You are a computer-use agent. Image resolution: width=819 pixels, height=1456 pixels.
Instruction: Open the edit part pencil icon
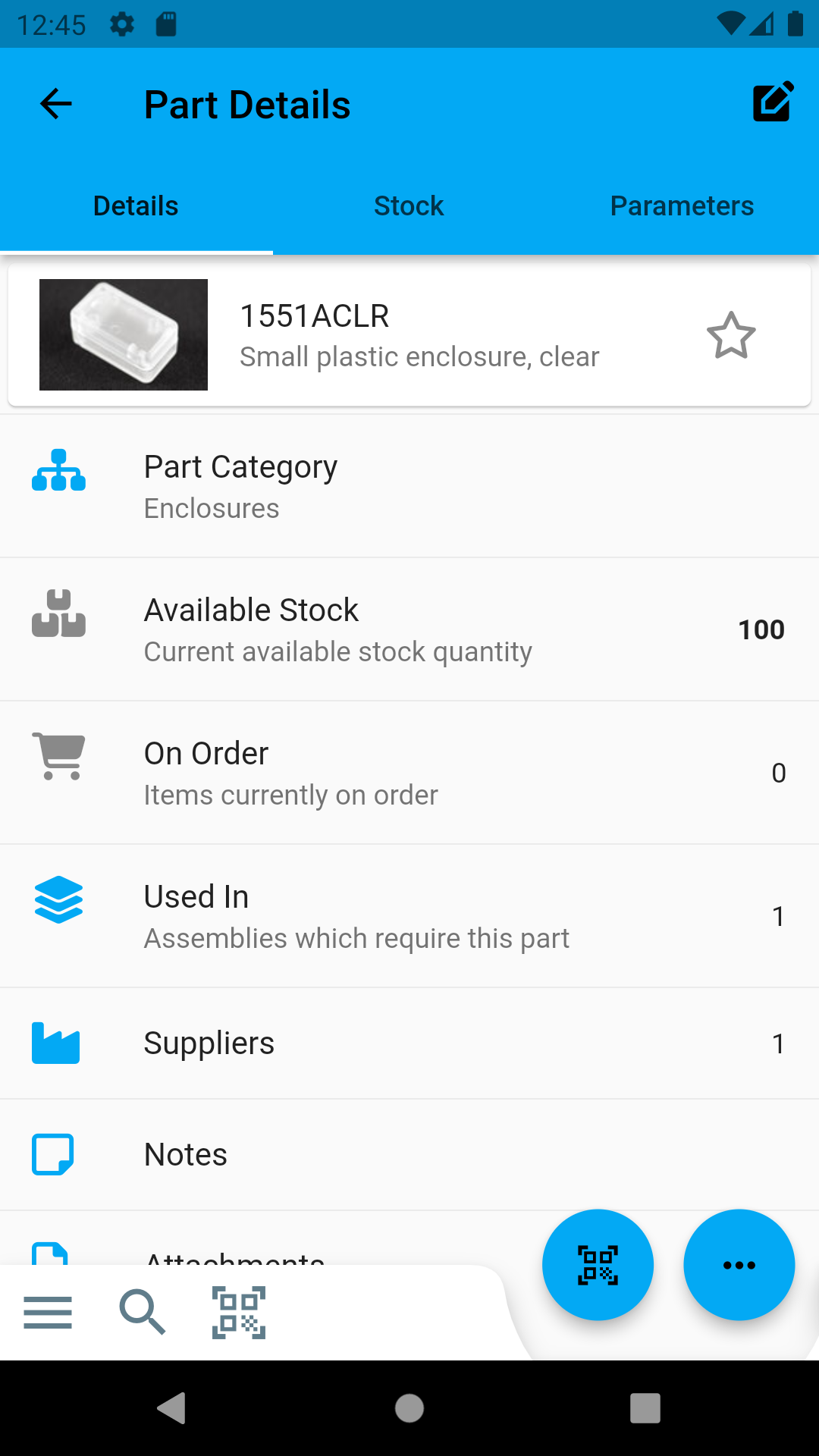[773, 102]
